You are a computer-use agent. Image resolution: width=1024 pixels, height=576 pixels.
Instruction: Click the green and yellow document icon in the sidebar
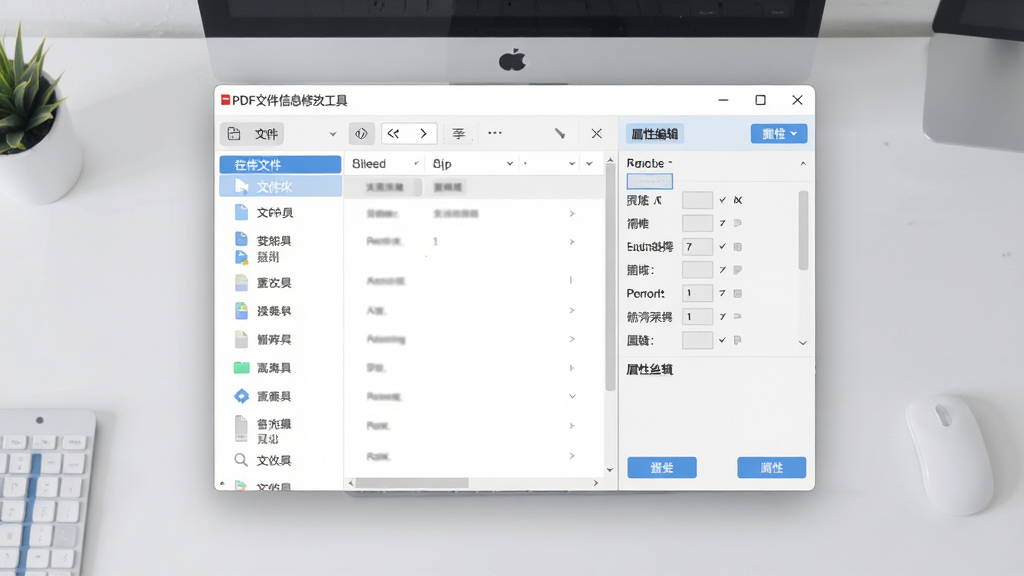pos(242,311)
